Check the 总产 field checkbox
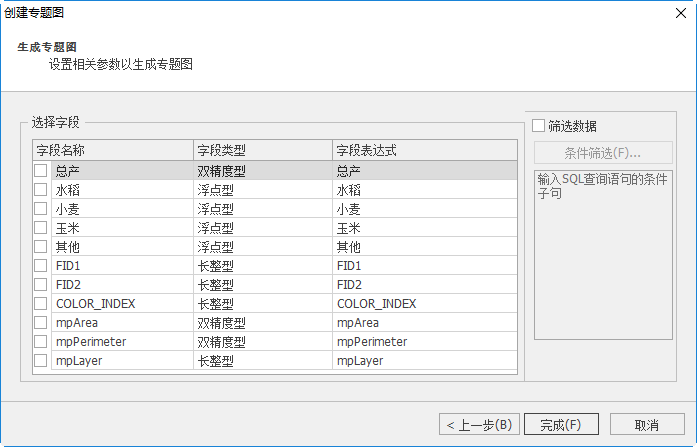The width and height of the screenshot is (697, 447). click(41, 171)
